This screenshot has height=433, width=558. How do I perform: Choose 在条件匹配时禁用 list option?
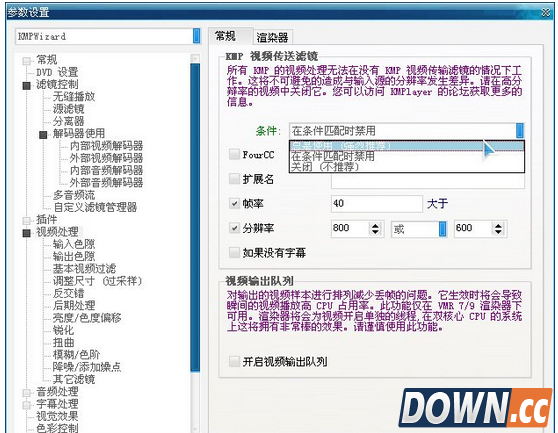[x=406, y=156]
